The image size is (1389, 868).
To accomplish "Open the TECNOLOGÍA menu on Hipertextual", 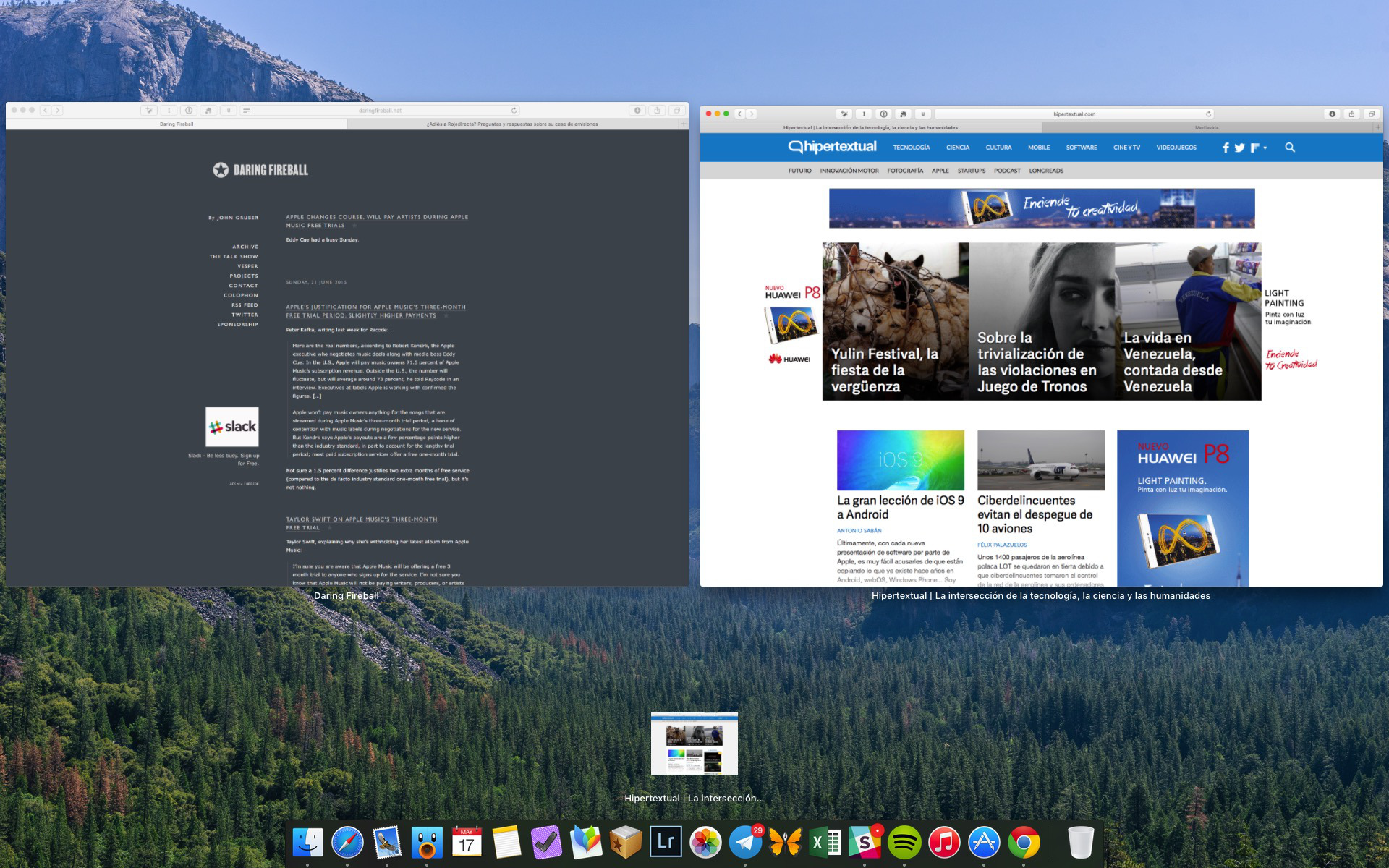I will point(912,148).
